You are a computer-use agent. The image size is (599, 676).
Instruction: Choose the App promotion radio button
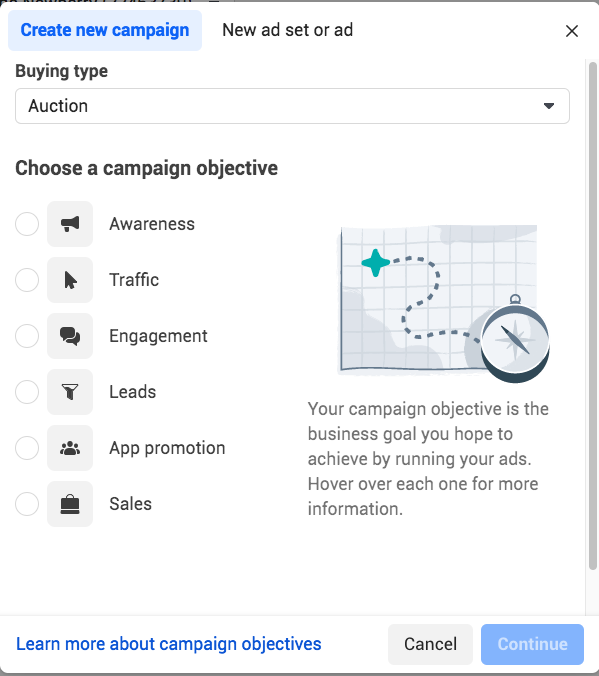27,448
